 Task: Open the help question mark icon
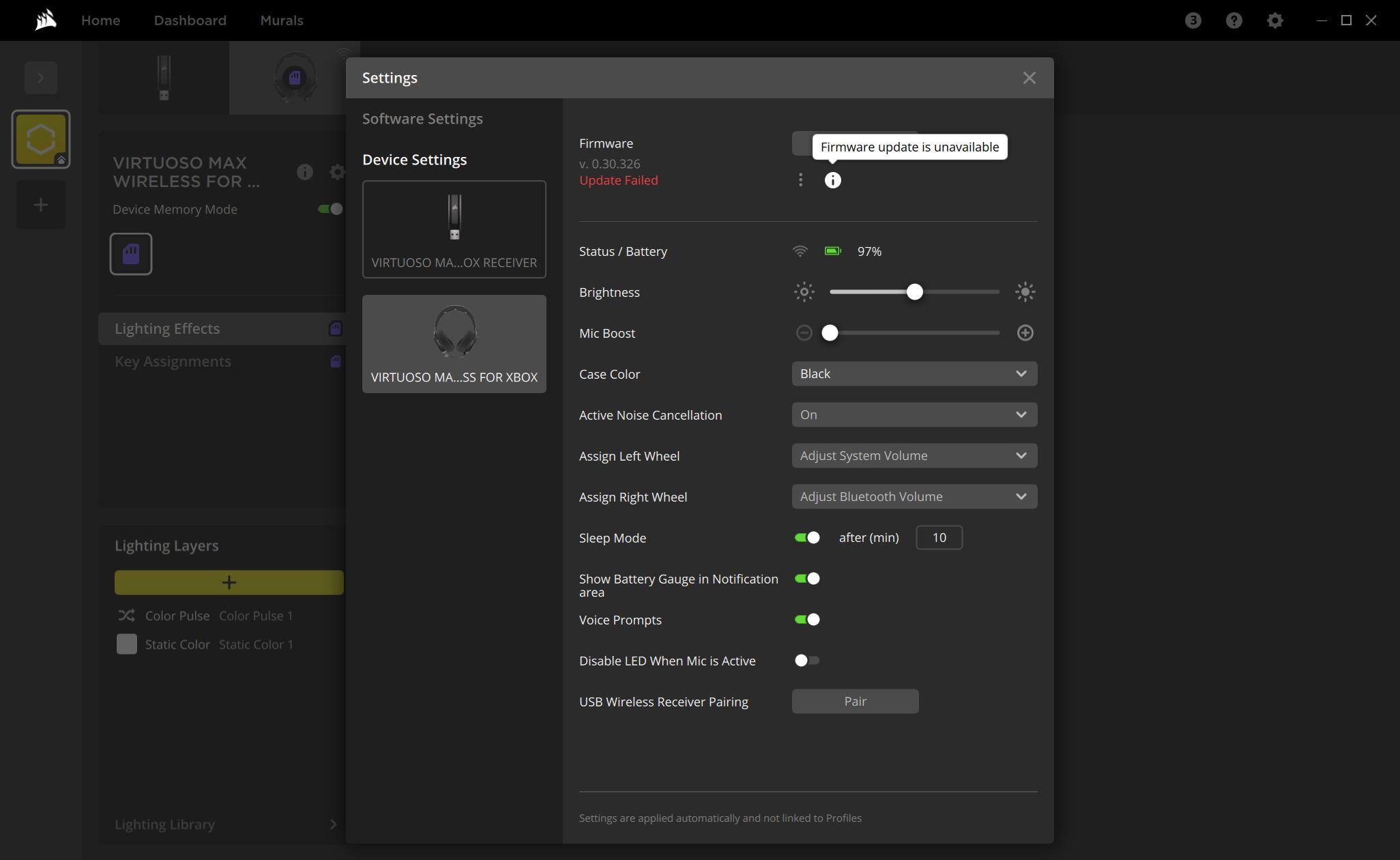coord(1234,20)
